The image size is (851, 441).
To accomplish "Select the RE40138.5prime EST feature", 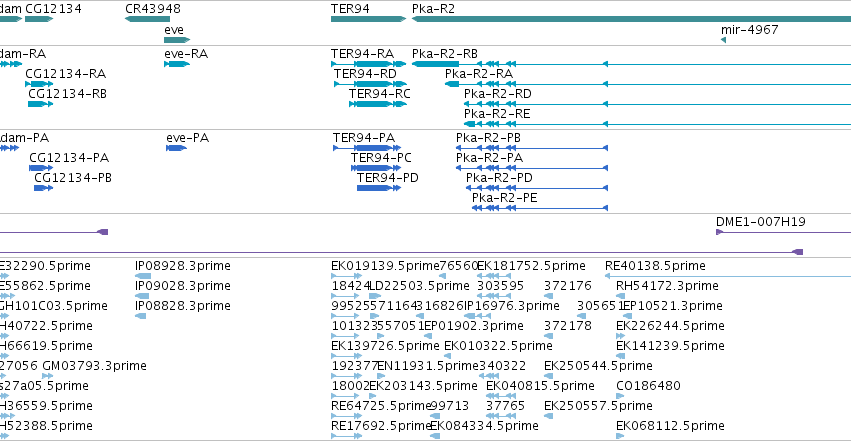I will click(x=728, y=276).
